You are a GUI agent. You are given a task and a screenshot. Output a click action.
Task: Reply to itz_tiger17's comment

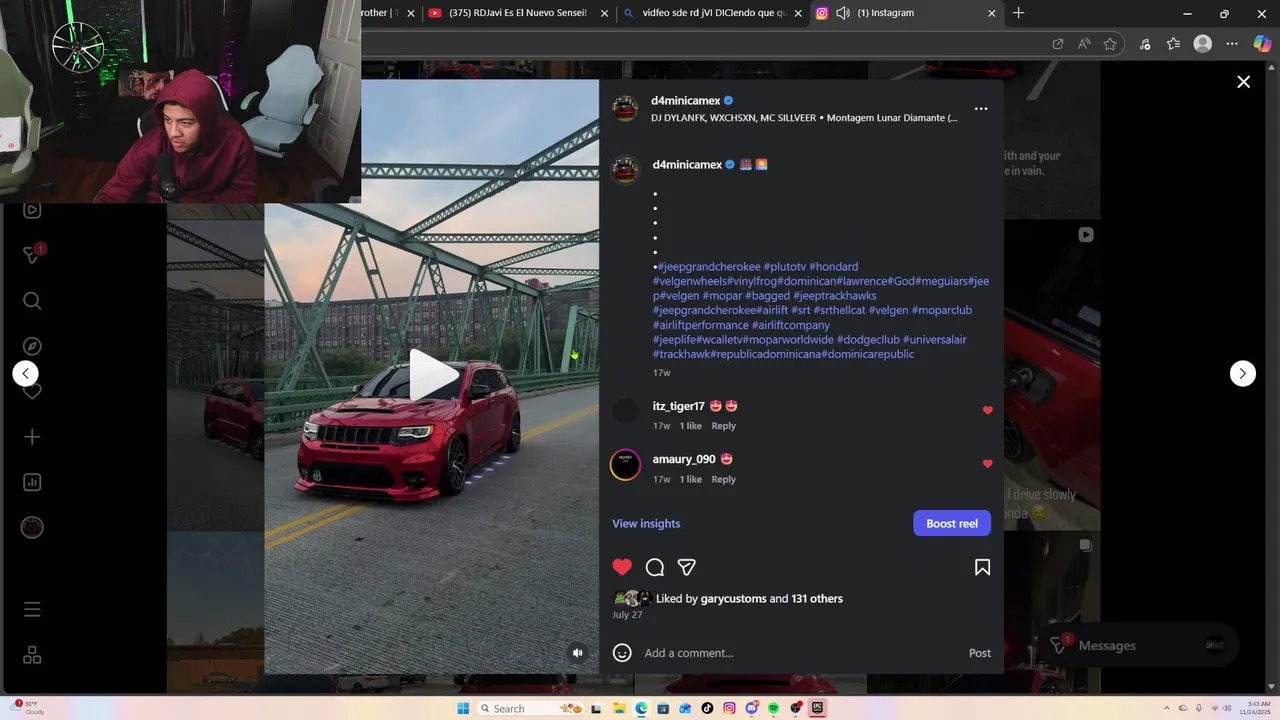click(723, 426)
